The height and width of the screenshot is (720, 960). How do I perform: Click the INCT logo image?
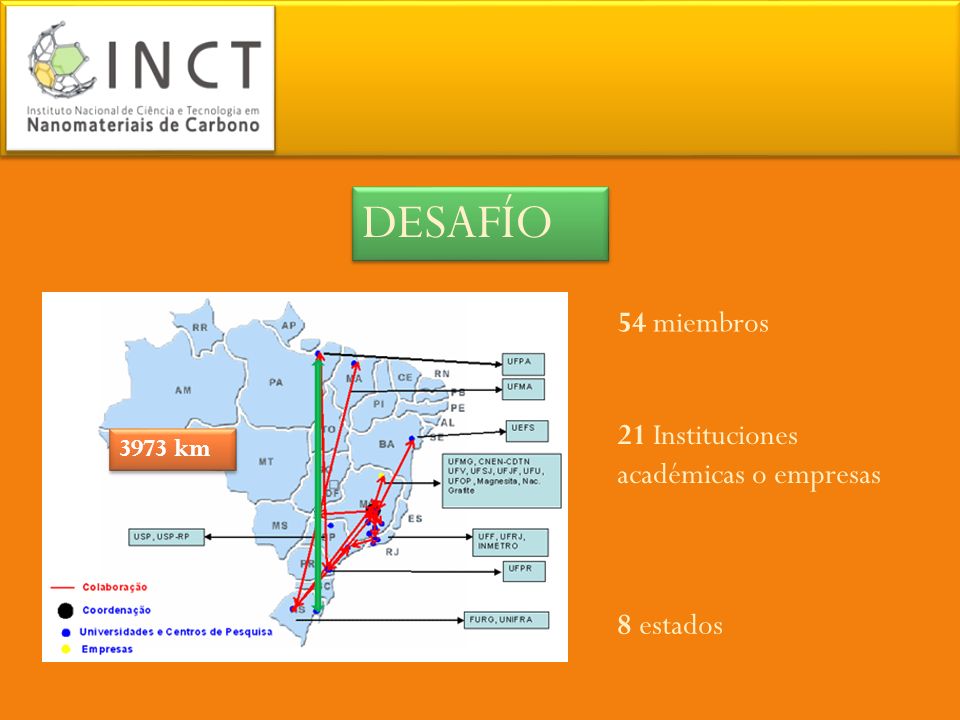(140, 78)
